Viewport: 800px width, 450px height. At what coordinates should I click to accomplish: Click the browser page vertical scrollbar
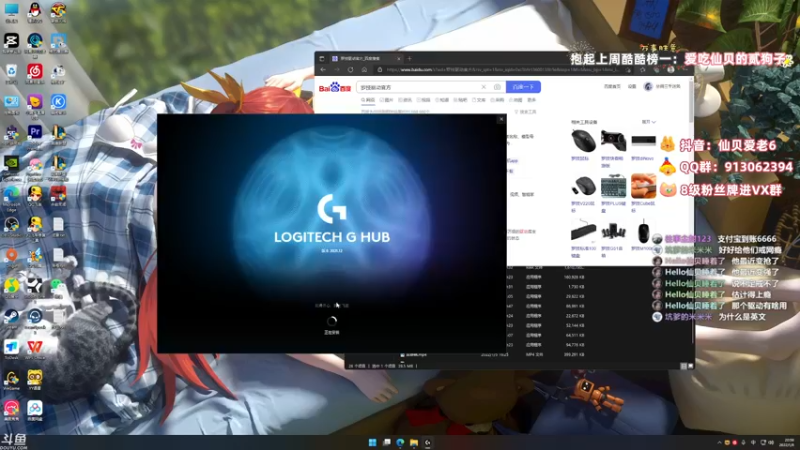tap(691, 102)
